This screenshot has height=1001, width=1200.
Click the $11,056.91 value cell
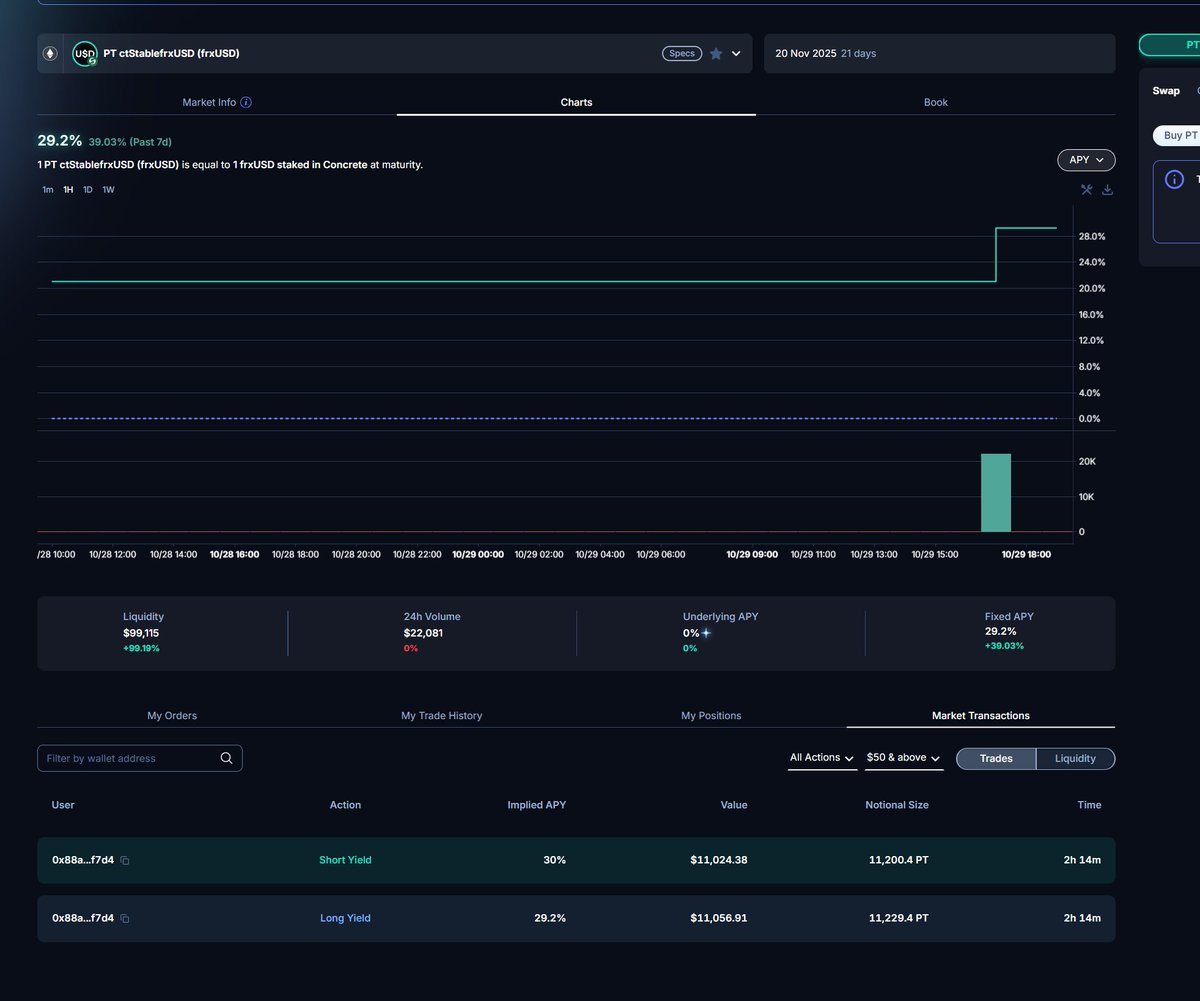pos(719,918)
